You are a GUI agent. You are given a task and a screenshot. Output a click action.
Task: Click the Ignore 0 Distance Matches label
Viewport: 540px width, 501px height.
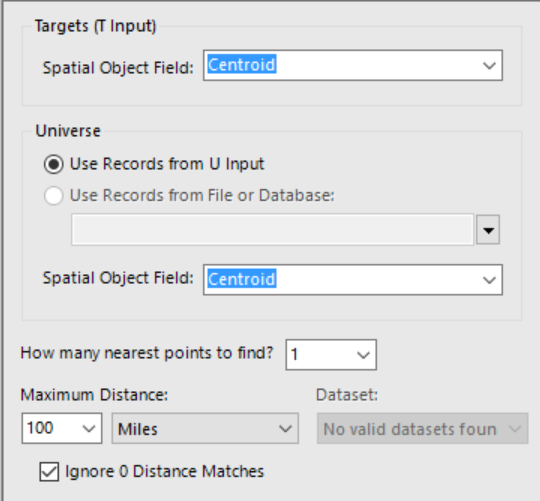coord(165,471)
